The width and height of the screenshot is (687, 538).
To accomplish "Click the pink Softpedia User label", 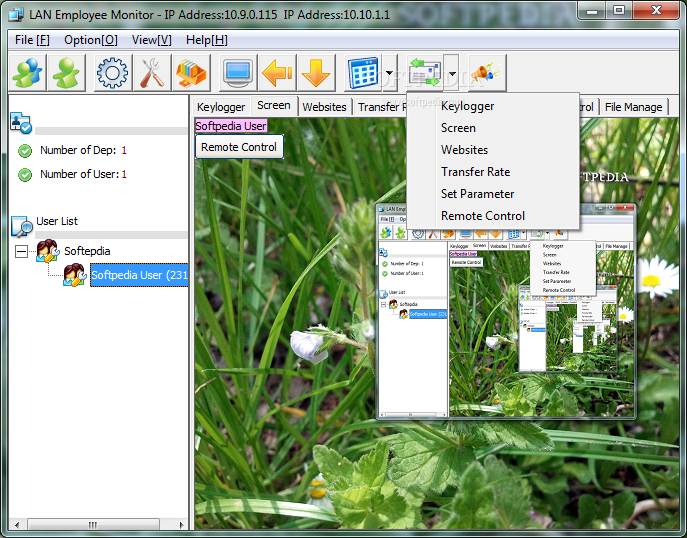I will 231,126.
